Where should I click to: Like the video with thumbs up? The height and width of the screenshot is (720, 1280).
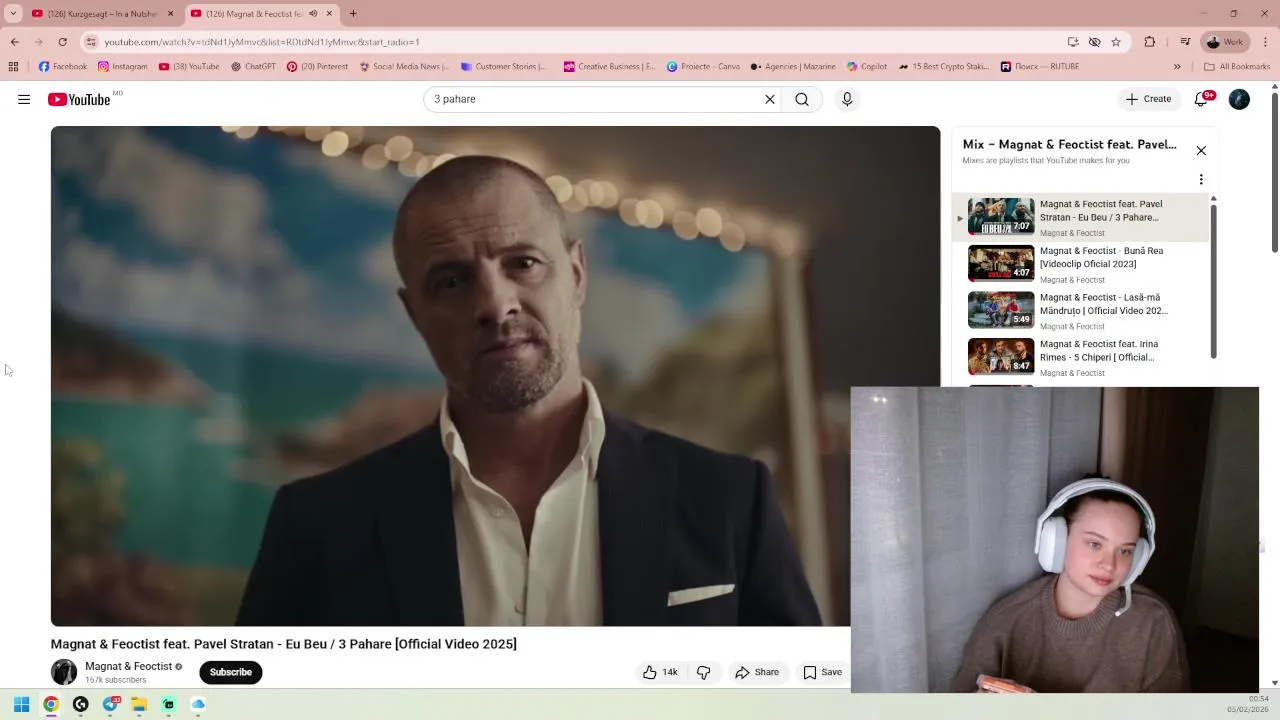point(660,672)
